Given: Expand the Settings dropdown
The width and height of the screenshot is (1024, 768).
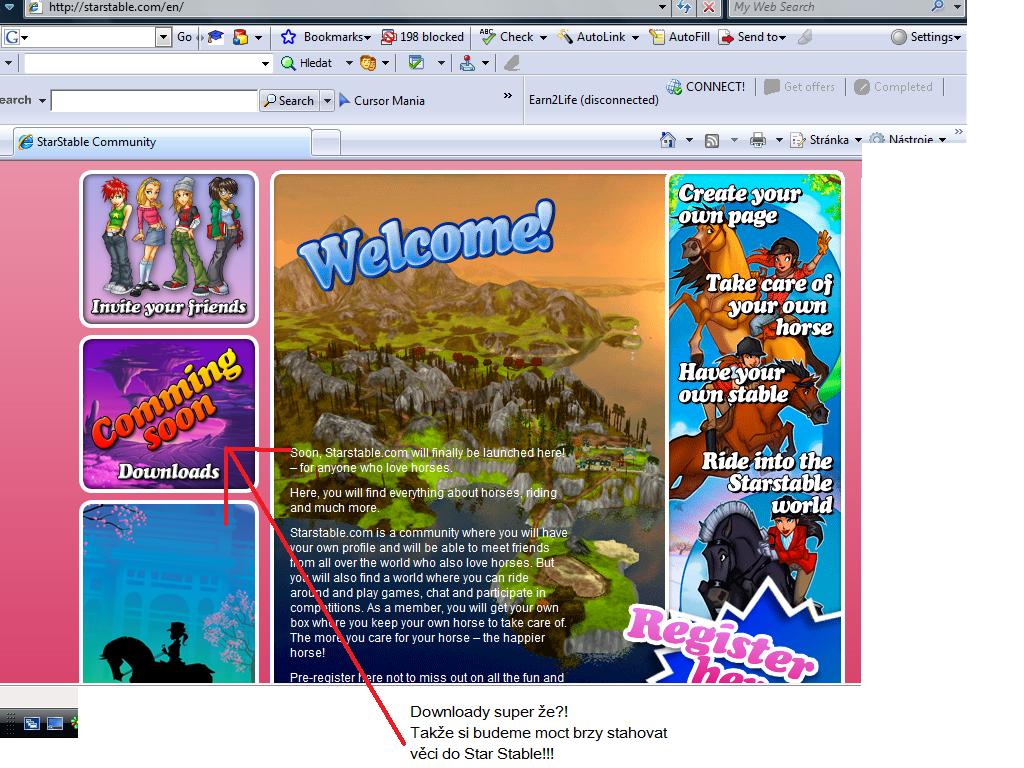Looking at the screenshot, I should [x=957, y=38].
